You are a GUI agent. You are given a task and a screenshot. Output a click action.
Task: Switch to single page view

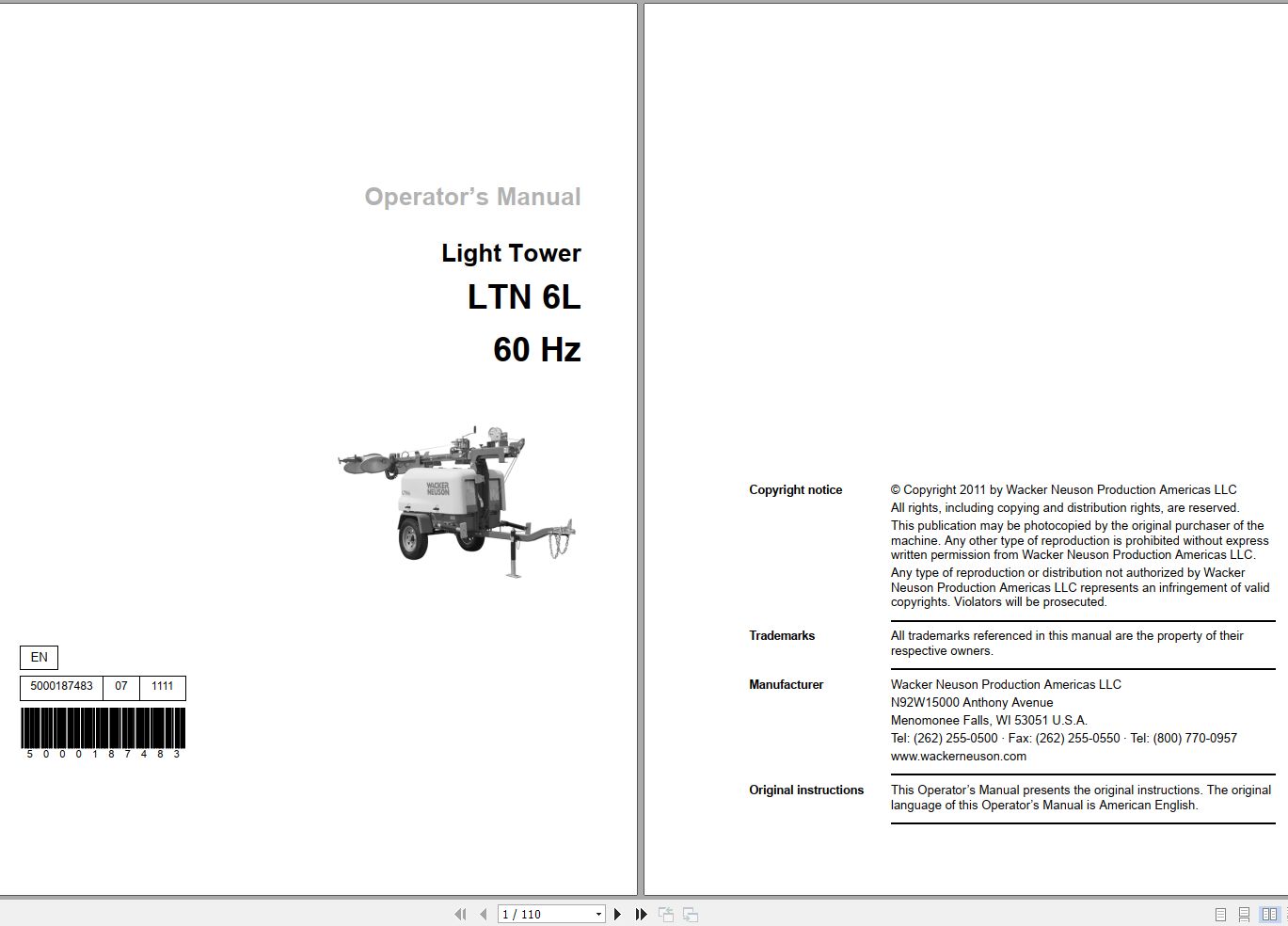click(x=1220, y=914)
